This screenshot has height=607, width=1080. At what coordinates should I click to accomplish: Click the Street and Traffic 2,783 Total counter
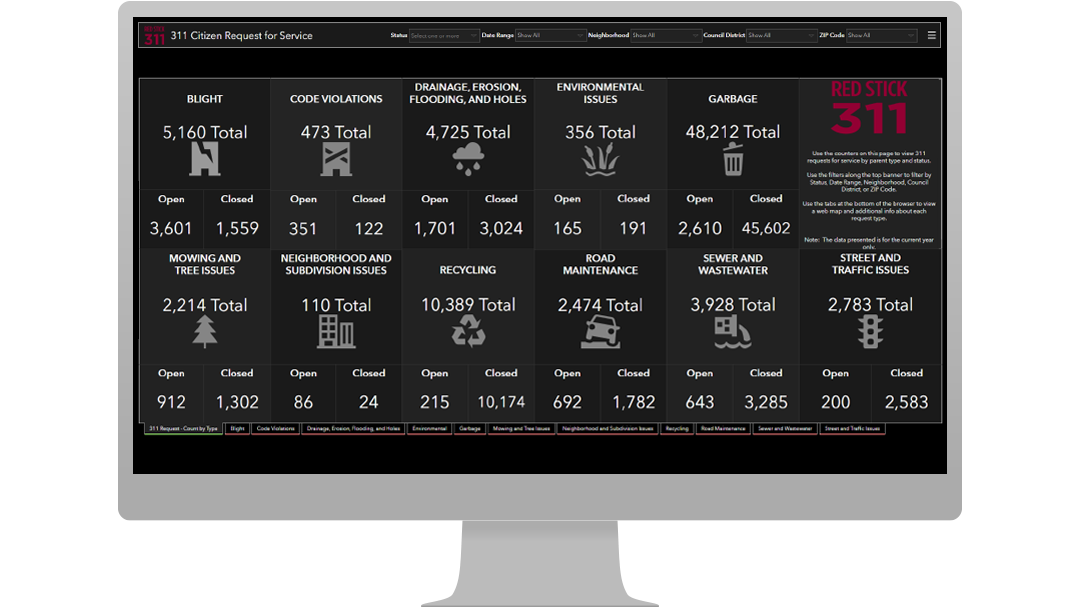point(870,305)
